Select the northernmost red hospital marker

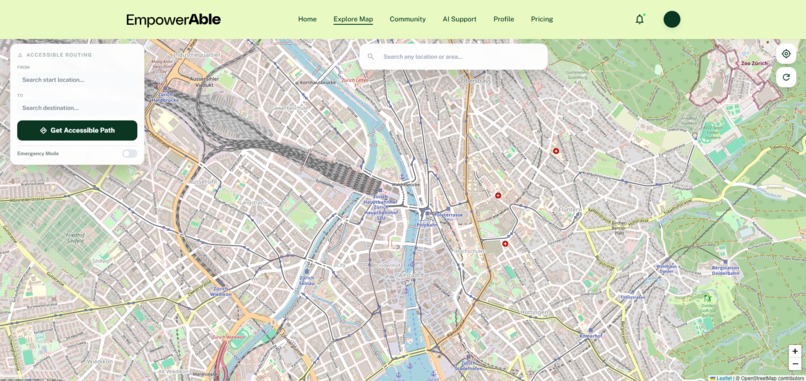pos(556,151)
